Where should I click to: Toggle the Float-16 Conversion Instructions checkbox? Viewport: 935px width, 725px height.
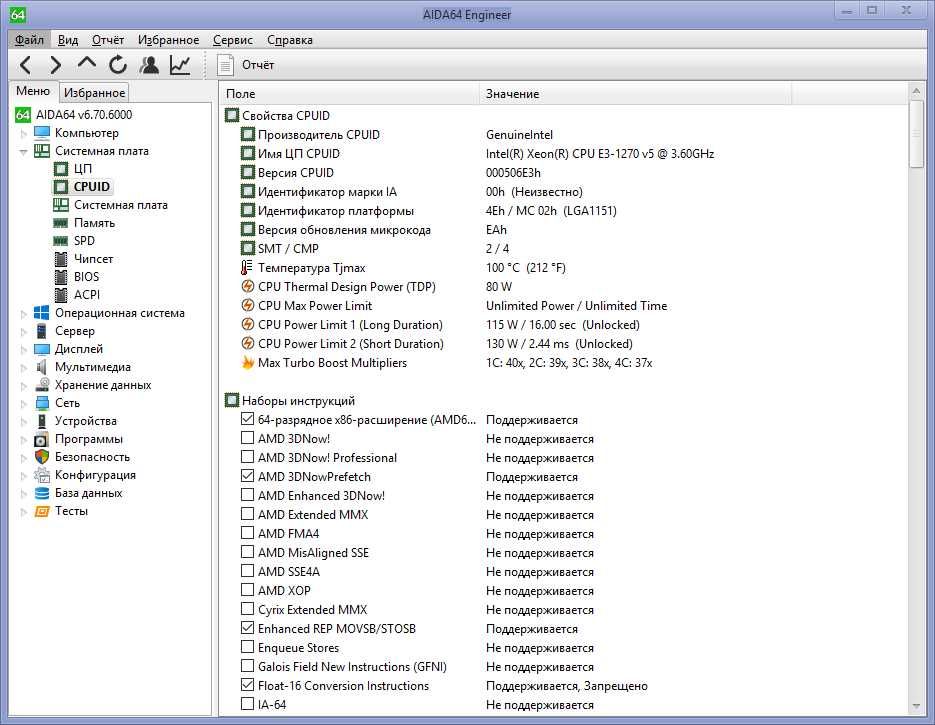click(247, 685)
